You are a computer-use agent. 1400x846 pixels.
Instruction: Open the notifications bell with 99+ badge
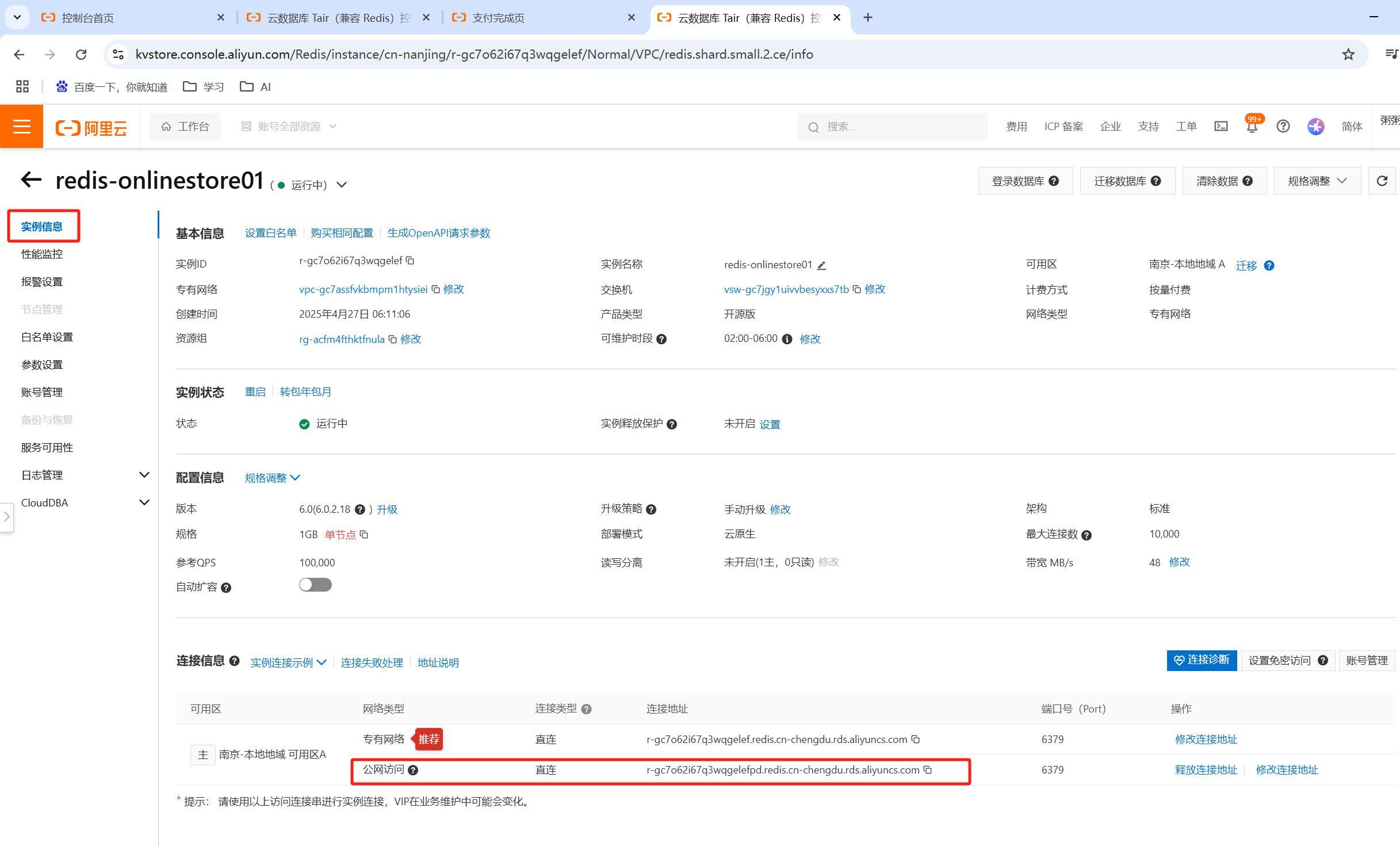click(x=1252, y=126)
